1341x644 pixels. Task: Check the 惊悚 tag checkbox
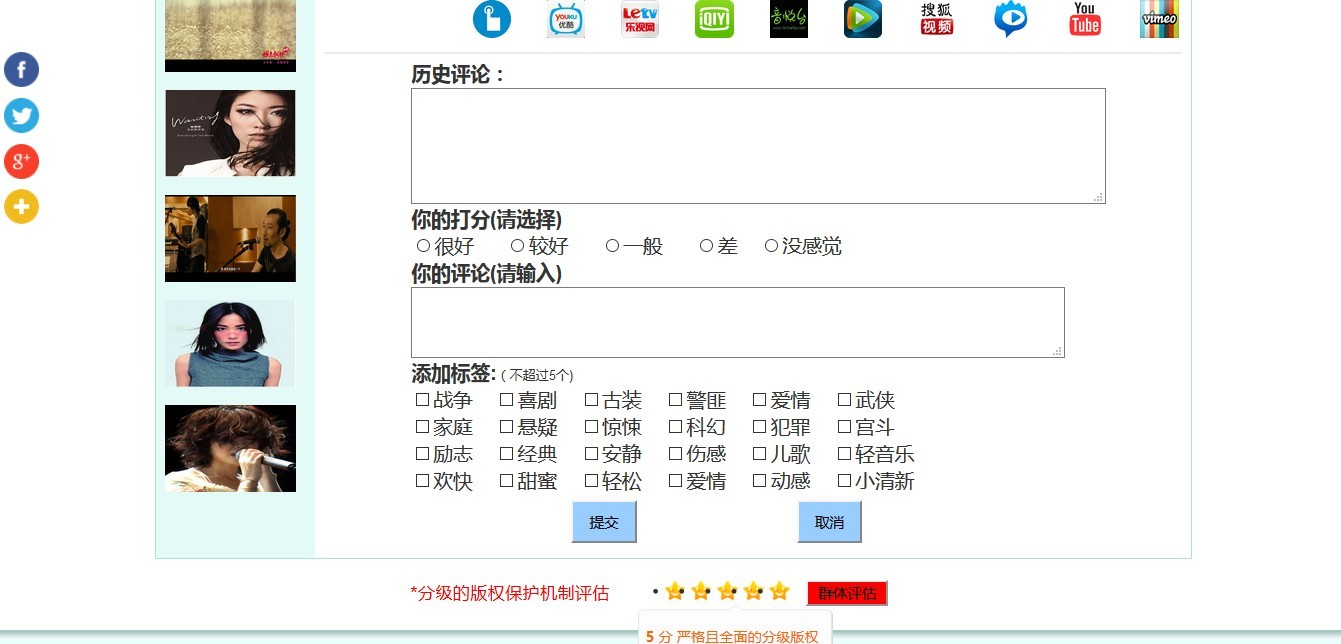coord(591,427)
